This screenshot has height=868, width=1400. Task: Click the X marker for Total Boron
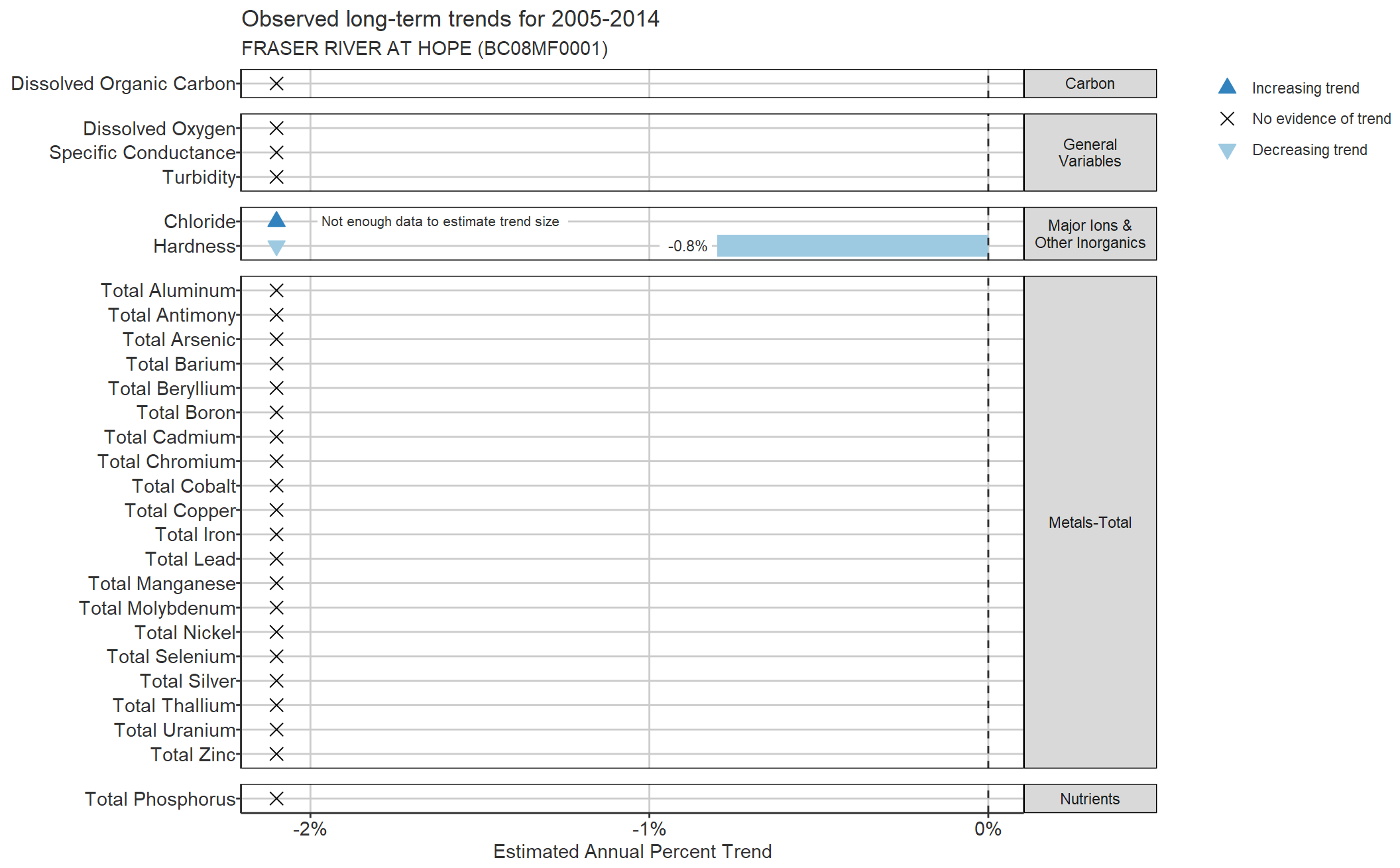pyautogui.click(x=276, y=412)
